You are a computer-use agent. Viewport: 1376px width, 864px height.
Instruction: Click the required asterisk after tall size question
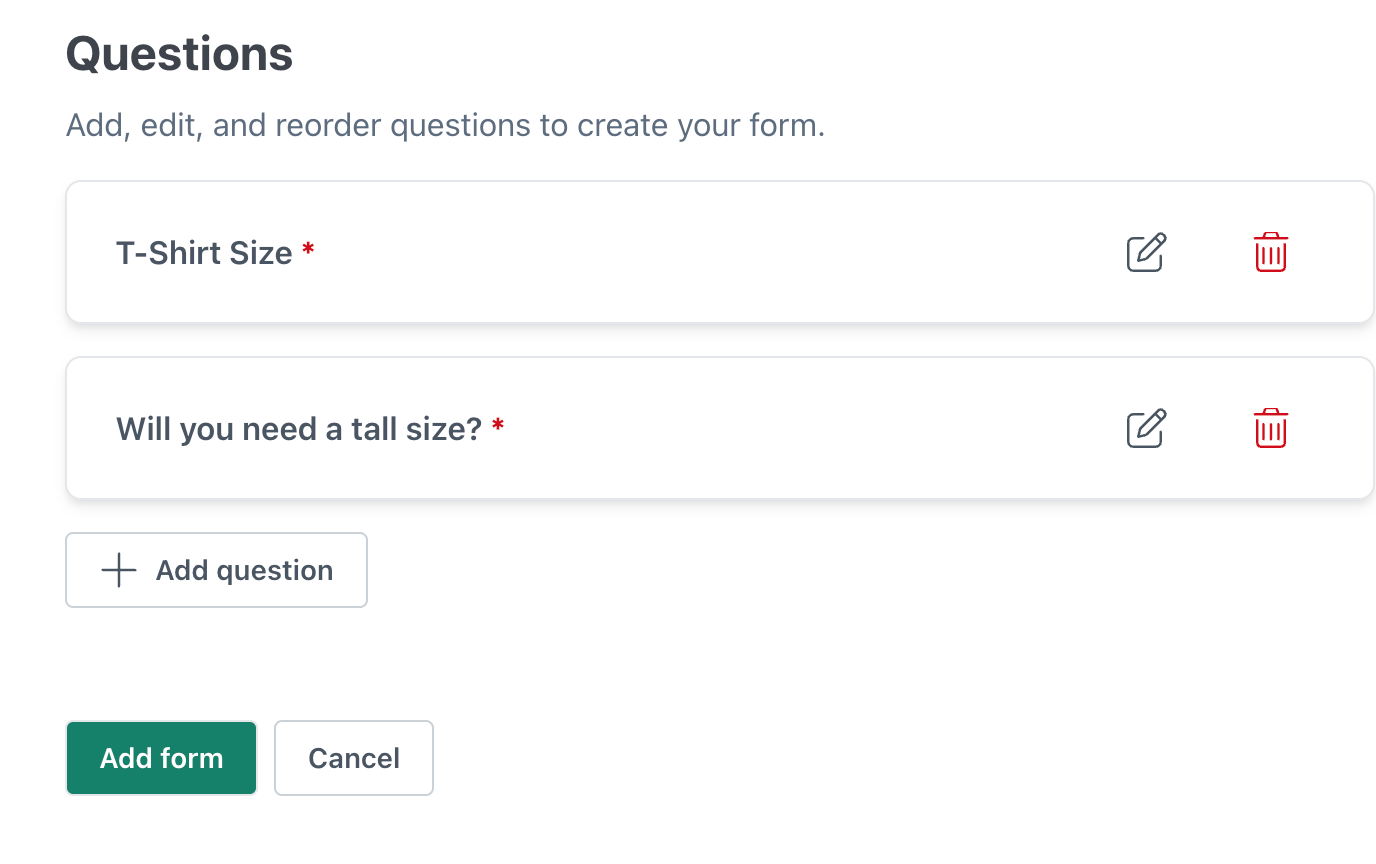[498, 426]
